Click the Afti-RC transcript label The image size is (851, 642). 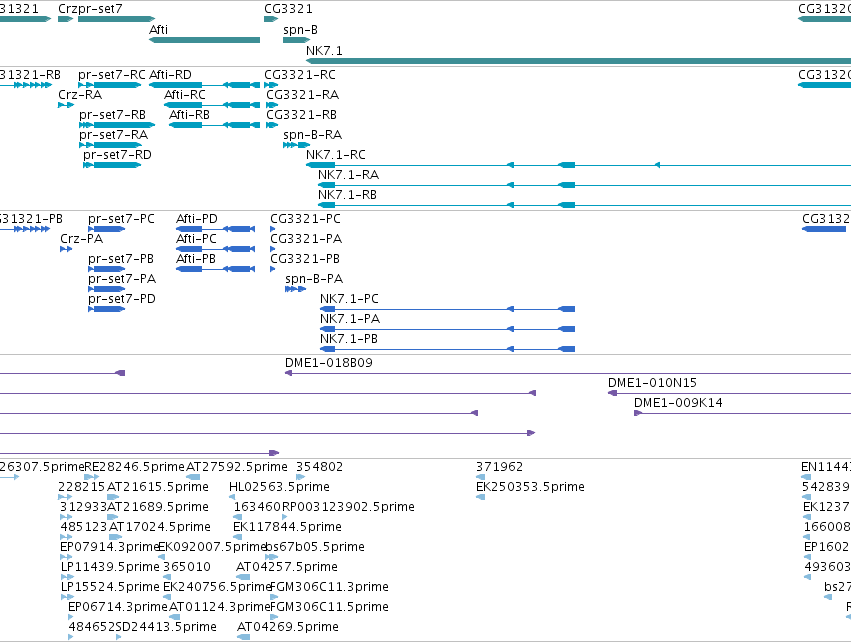185,94
